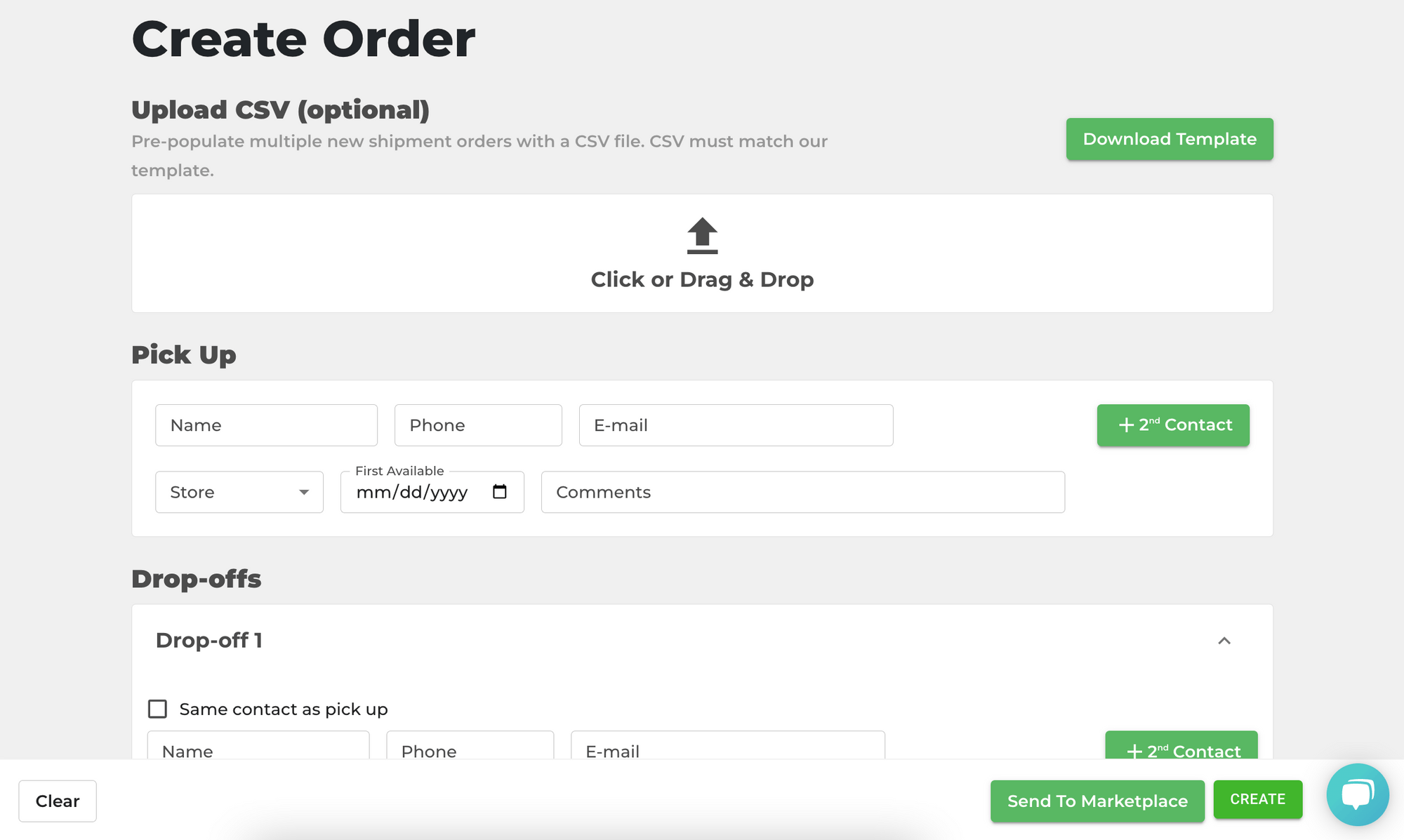The height and width of the screenshot is (840, 1404).
Task: Enable the Same contact as pick up checkbox
Action: [157, 709]
